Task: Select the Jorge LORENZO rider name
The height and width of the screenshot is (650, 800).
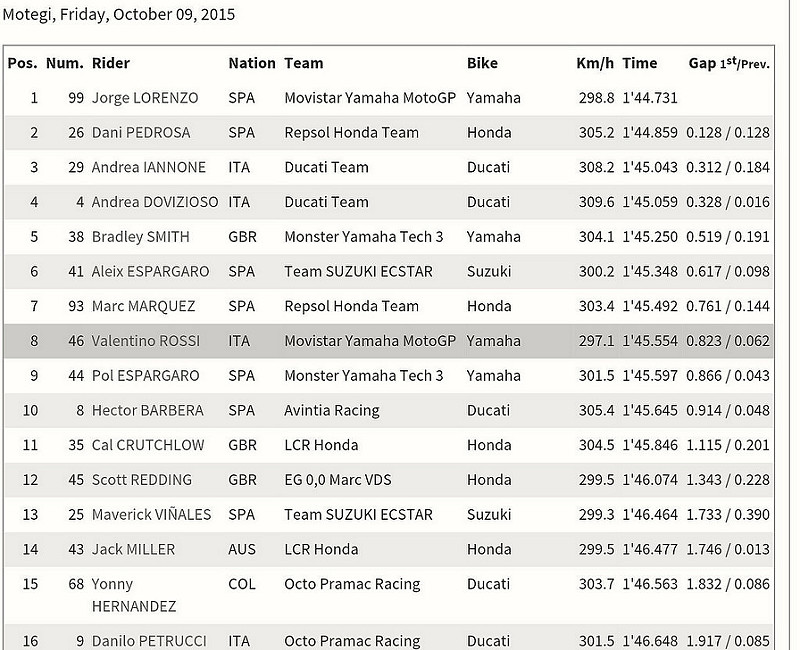Action: pyautogui.click(x=145, y=98)
